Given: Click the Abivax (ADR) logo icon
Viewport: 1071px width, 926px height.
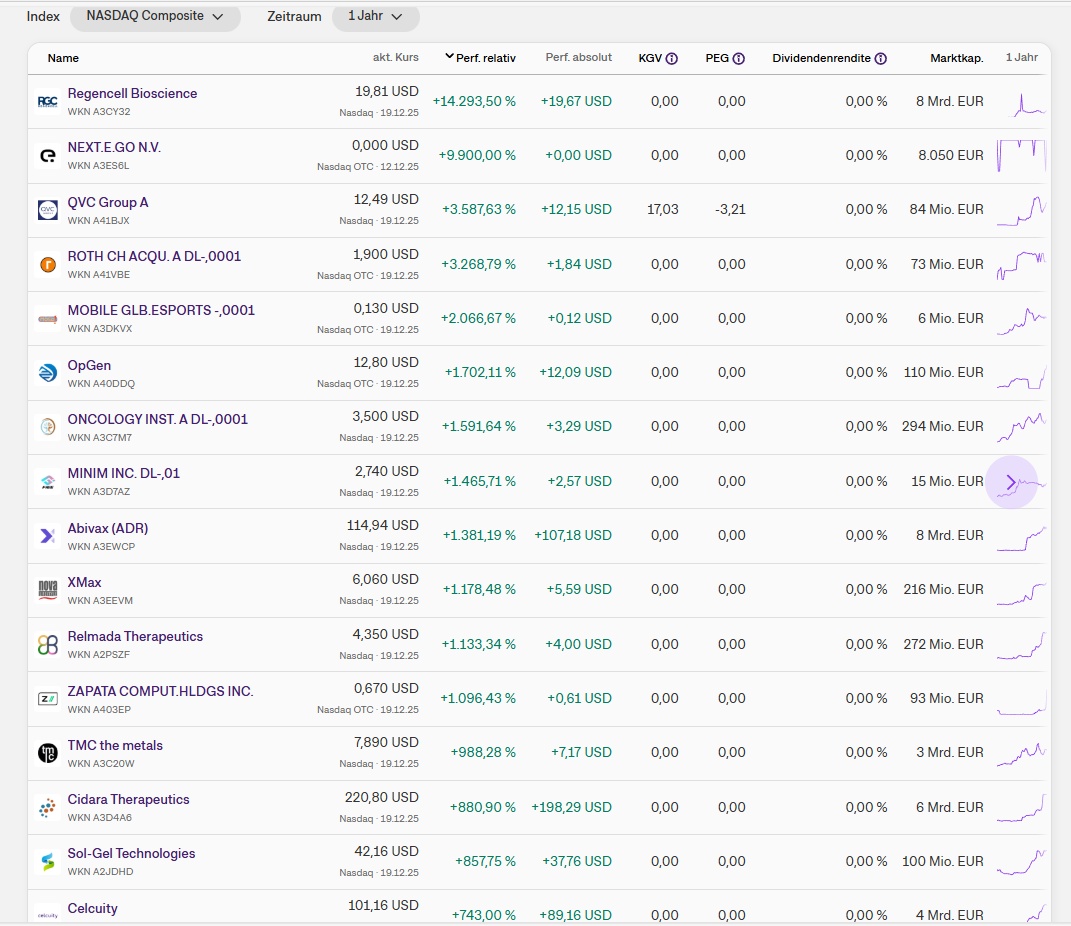Looking at the screenshot, I should 47,536.
